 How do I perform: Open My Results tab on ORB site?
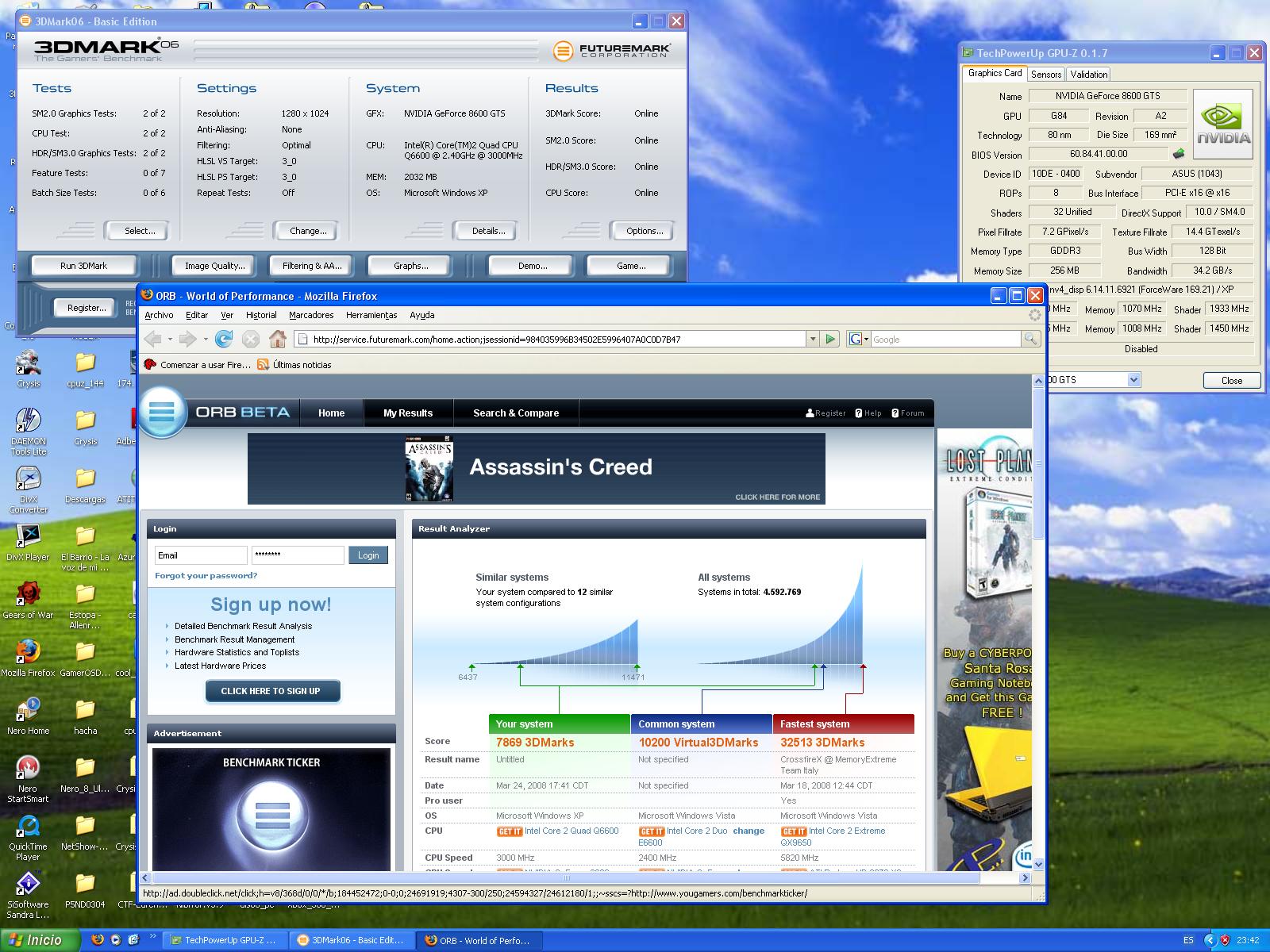click(408, 413)
